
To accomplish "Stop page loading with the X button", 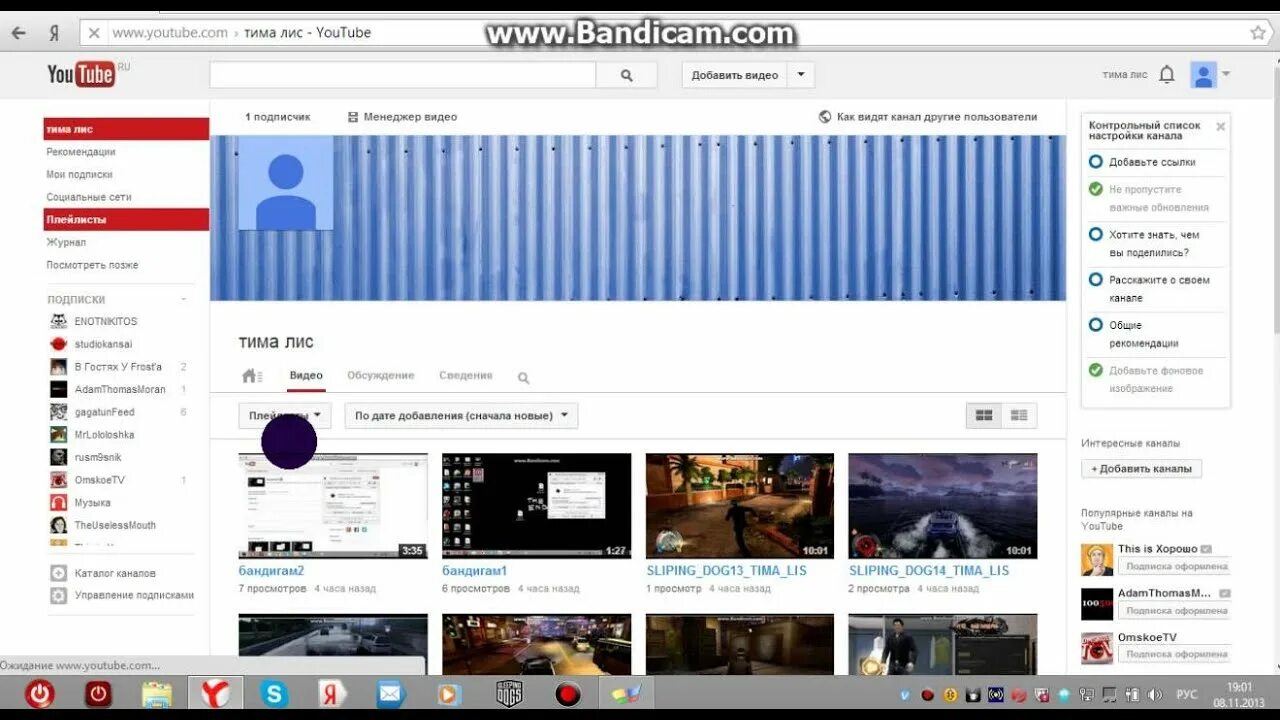I will coord(94,33).
